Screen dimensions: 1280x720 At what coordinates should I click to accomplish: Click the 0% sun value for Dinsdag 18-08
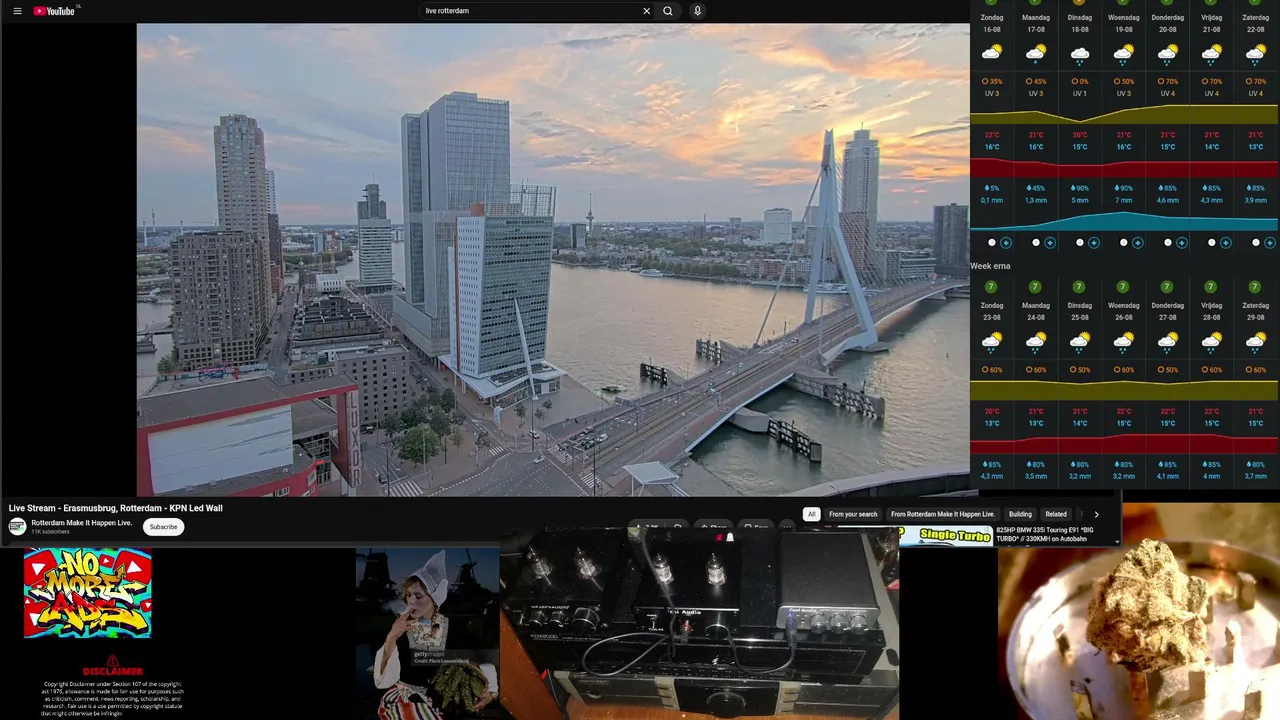tap(1080, 81)
